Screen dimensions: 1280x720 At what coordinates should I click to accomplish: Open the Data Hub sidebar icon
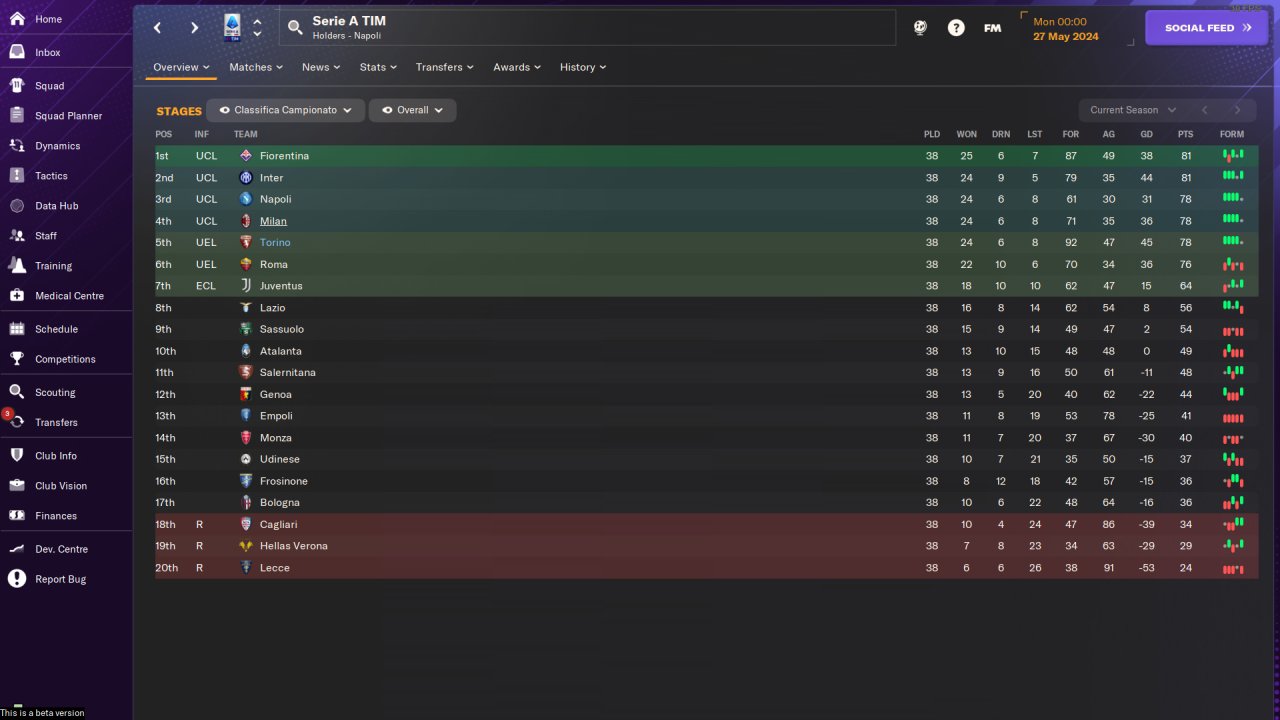tap(17, 206)
